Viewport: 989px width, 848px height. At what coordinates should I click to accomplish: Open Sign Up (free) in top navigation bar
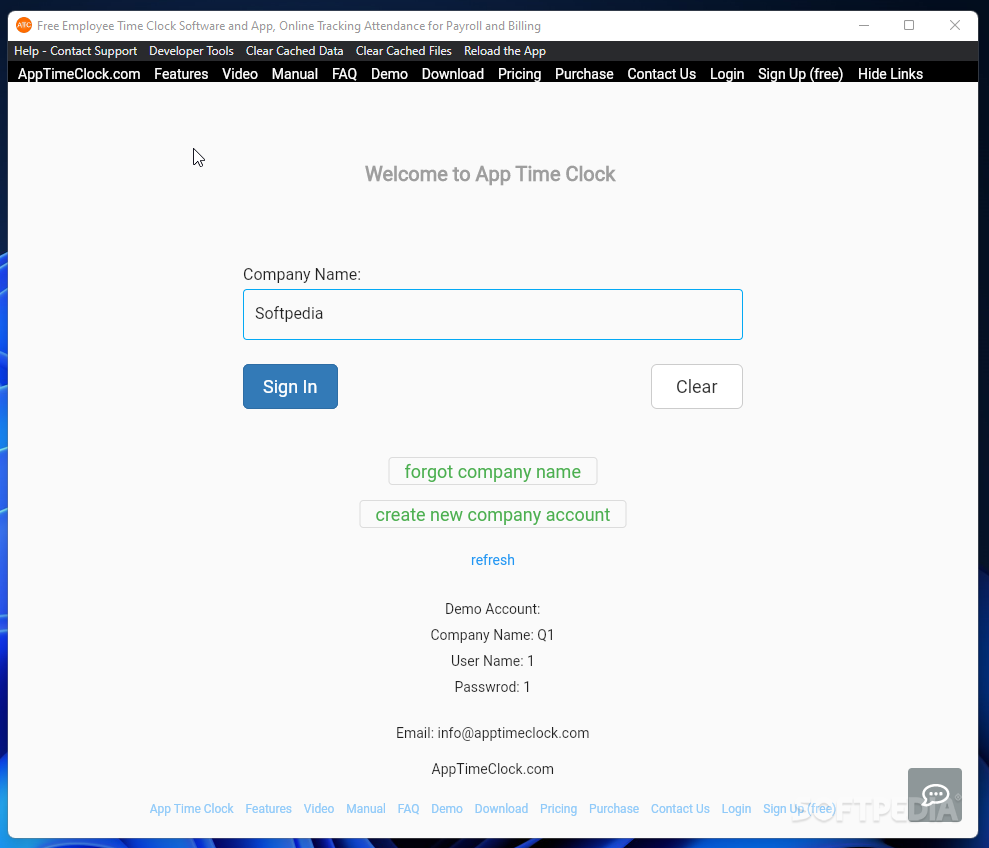(800, 74)
